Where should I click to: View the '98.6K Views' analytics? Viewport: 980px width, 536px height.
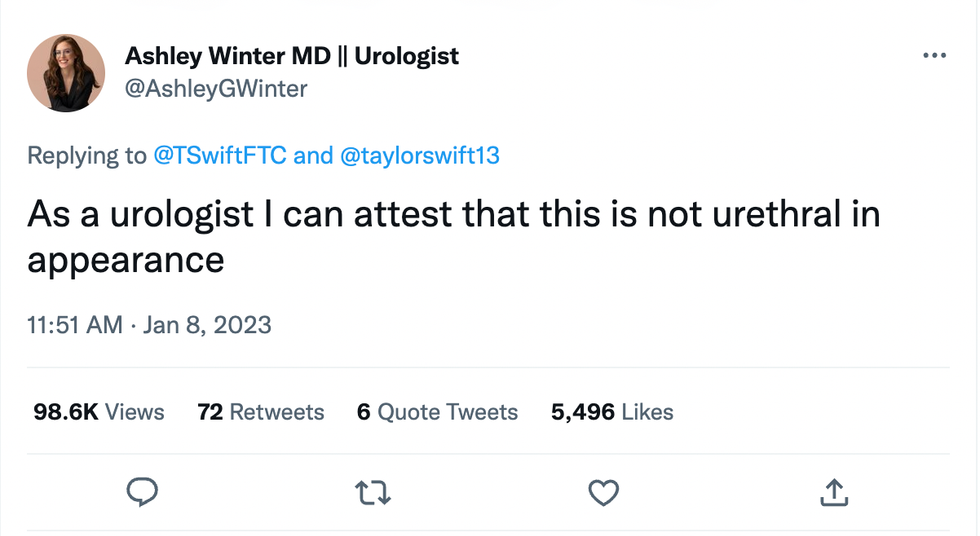tap(99, 412)
